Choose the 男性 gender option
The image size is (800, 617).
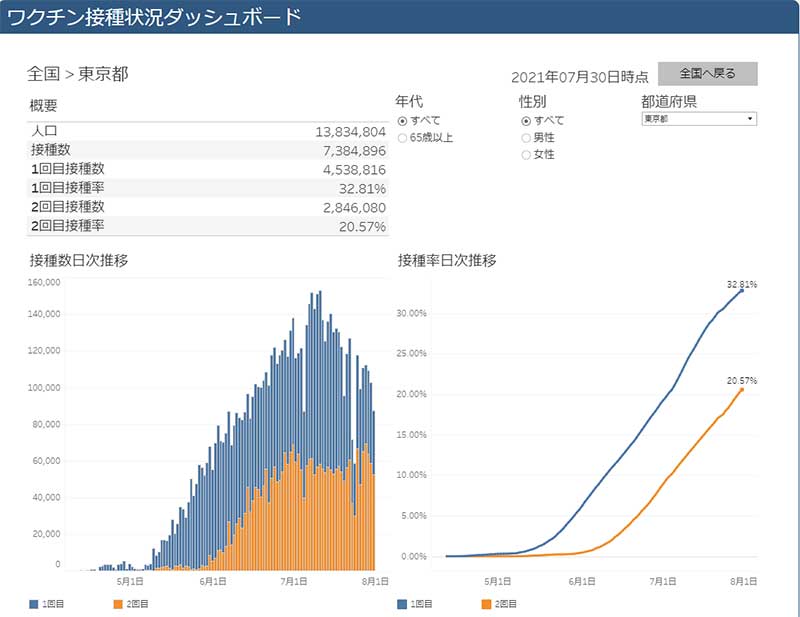[x=526, y=138]
